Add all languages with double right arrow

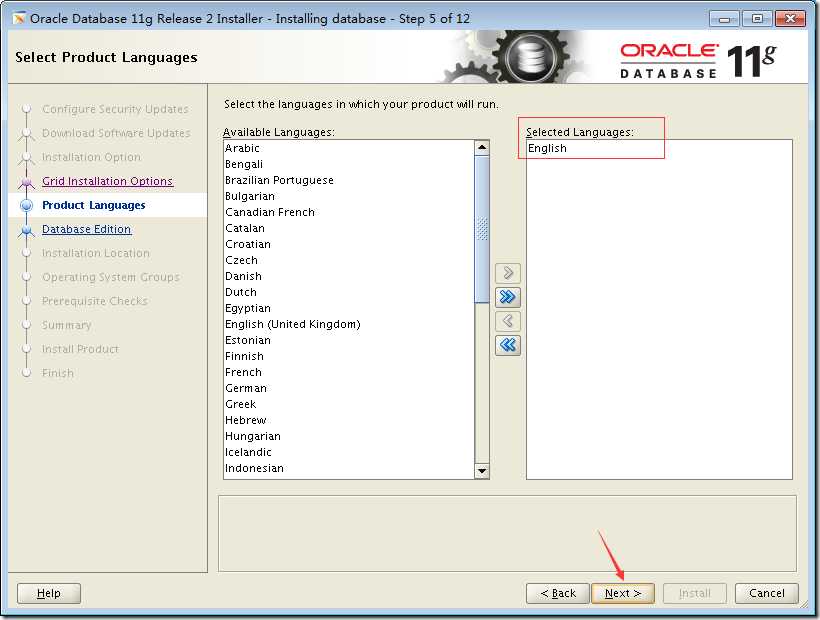point(507,297)
